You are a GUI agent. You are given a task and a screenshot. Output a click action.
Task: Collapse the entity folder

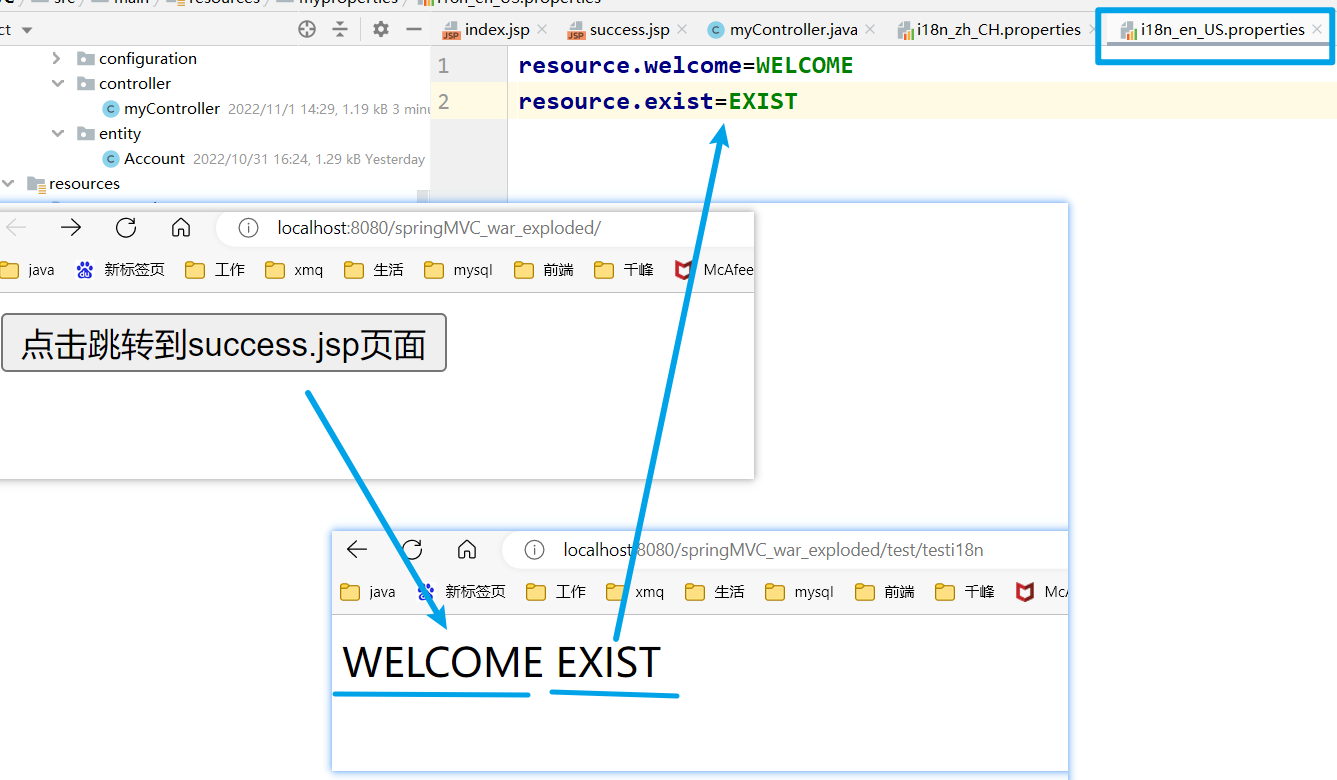[57, 134]
